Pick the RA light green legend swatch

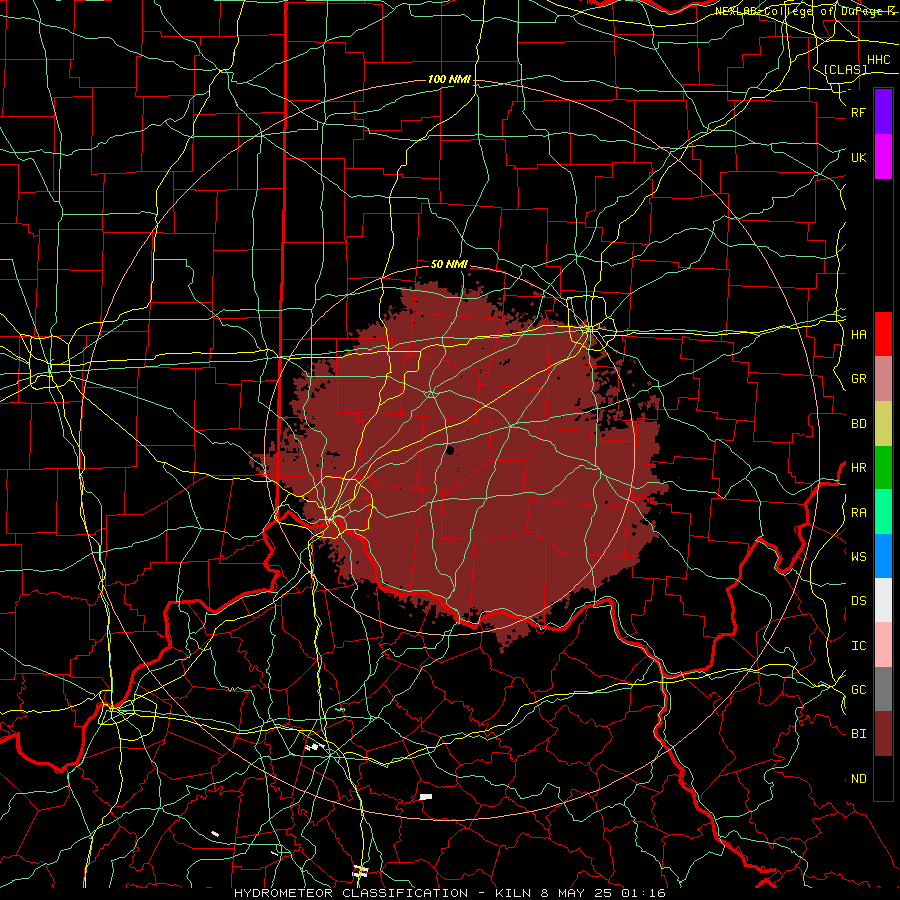click(883, 512)
